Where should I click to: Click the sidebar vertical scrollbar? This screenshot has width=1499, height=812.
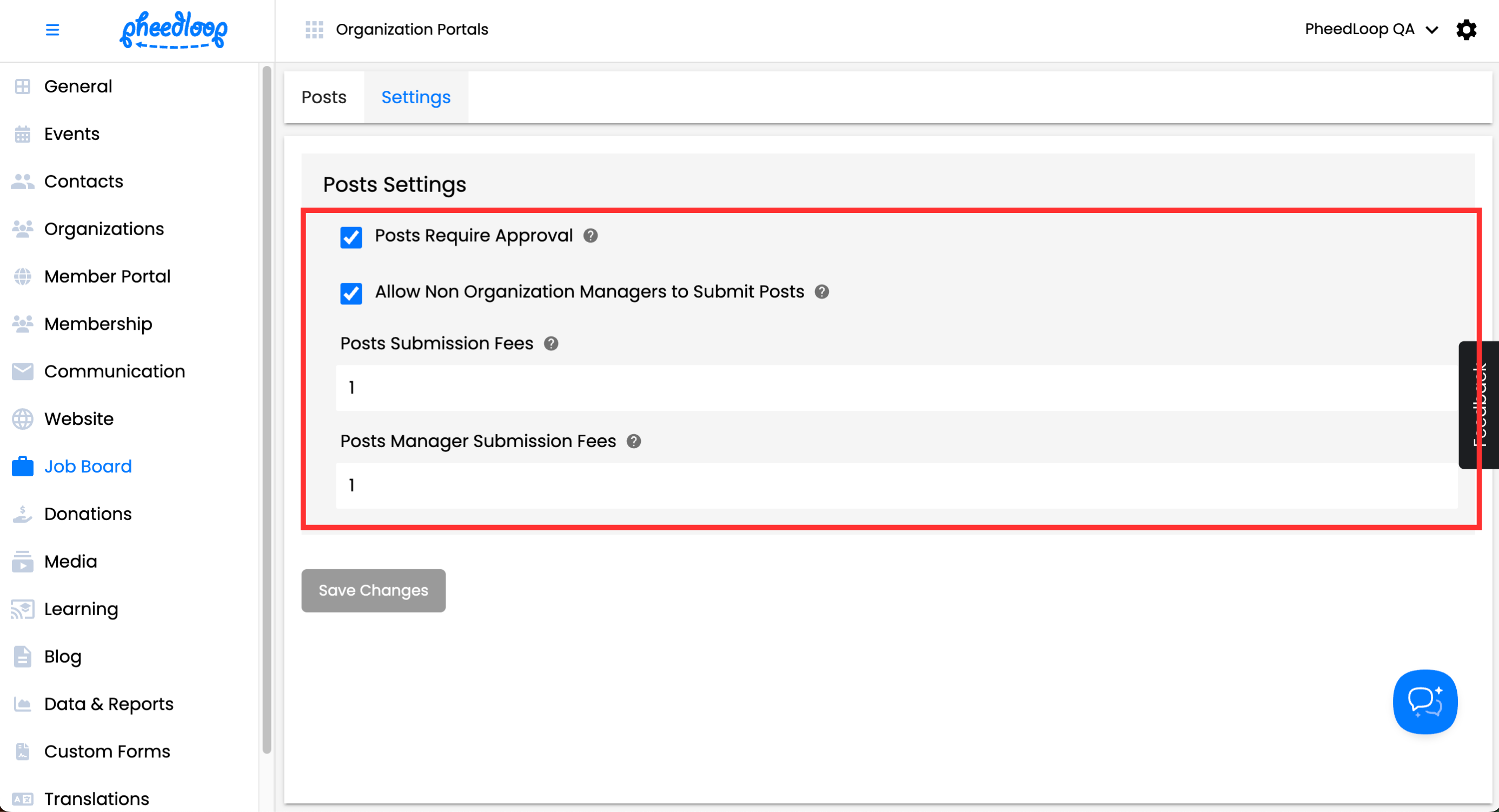pyautogui.click(x=267, y=407)
